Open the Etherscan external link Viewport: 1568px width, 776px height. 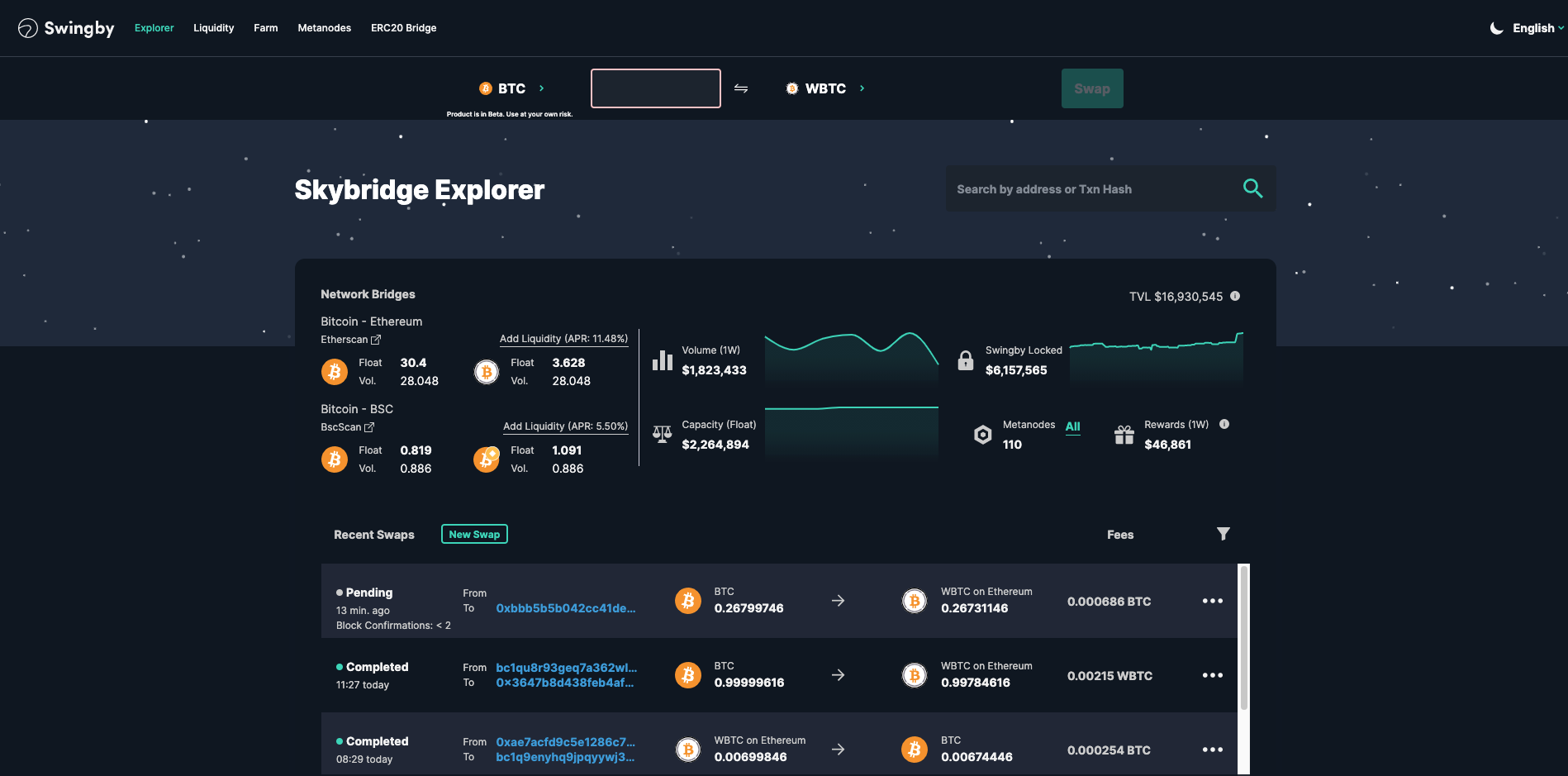351,340
